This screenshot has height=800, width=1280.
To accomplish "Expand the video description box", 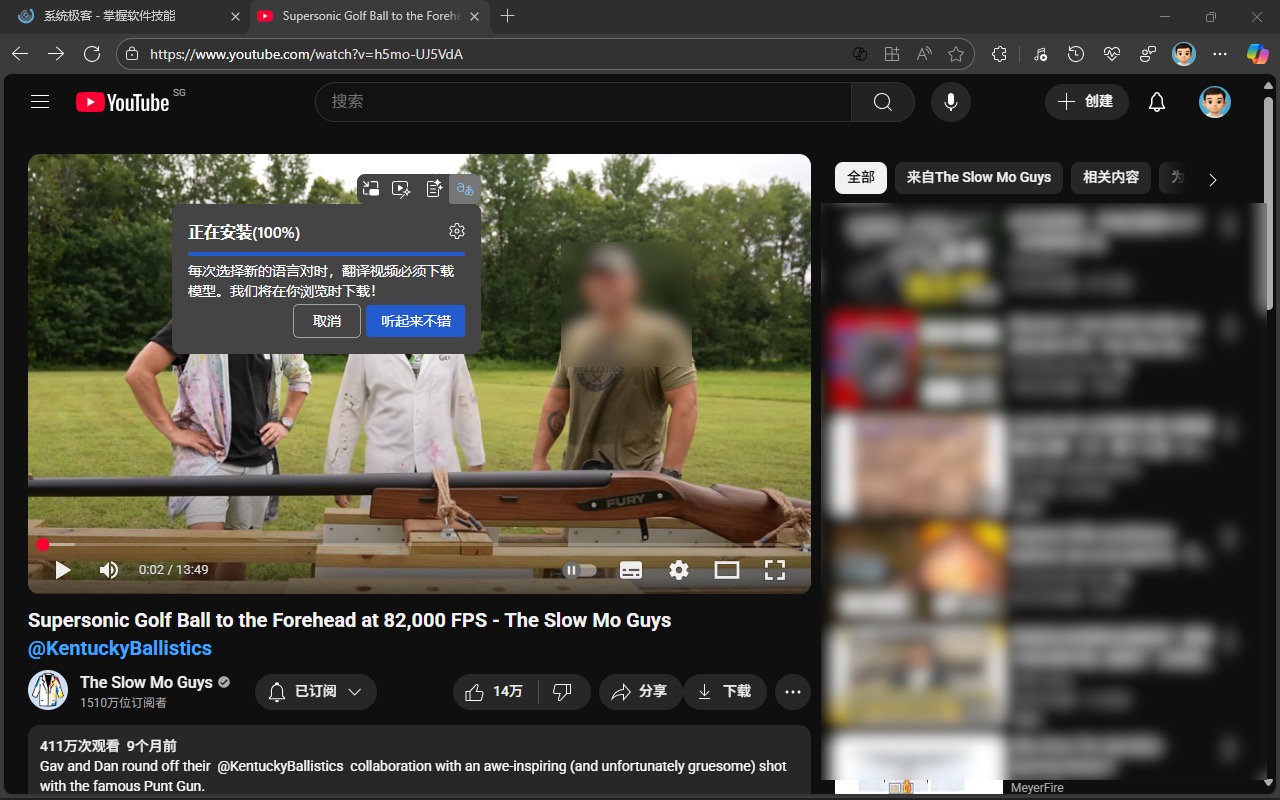I will [419, 762].
